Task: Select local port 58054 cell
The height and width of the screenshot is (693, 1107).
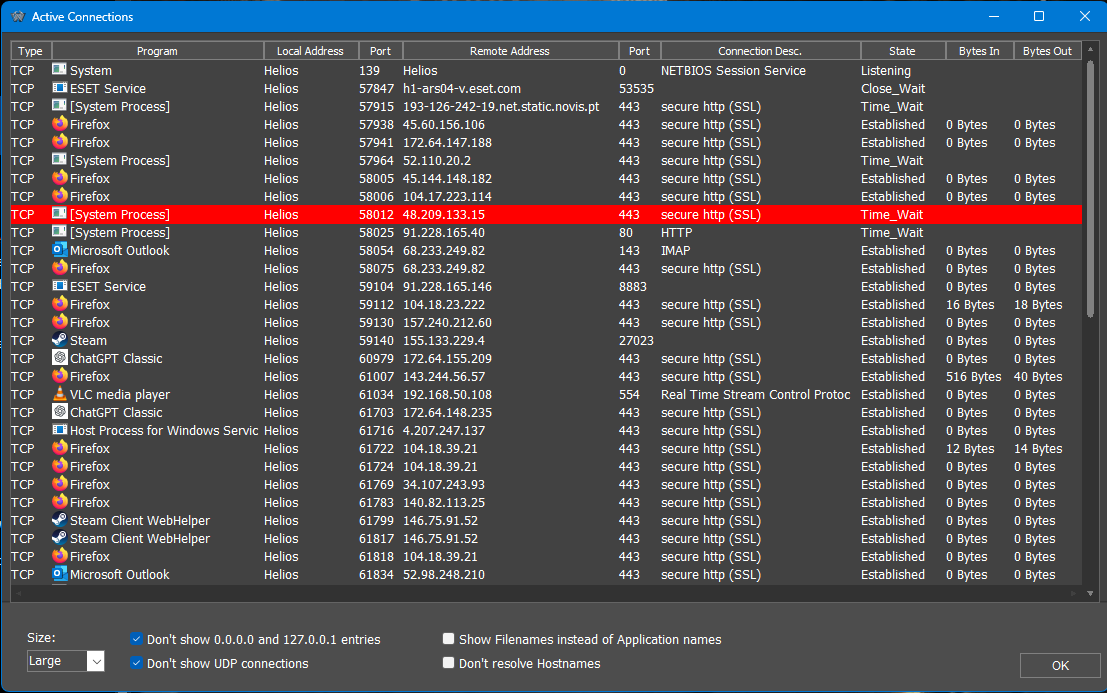Action: pyautogui.click(x=376, y=251)
